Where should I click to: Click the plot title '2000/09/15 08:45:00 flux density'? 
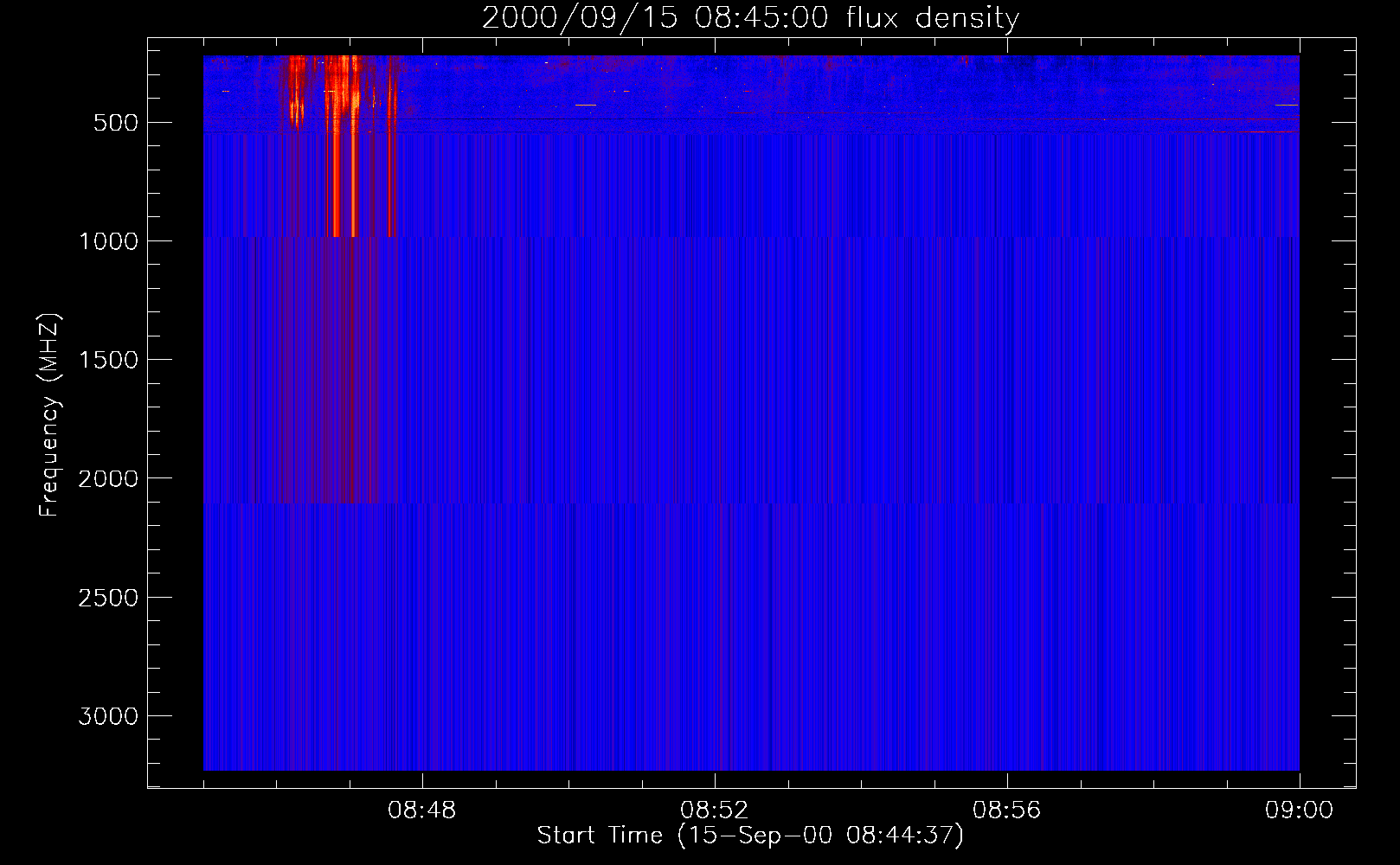(750, 18)
